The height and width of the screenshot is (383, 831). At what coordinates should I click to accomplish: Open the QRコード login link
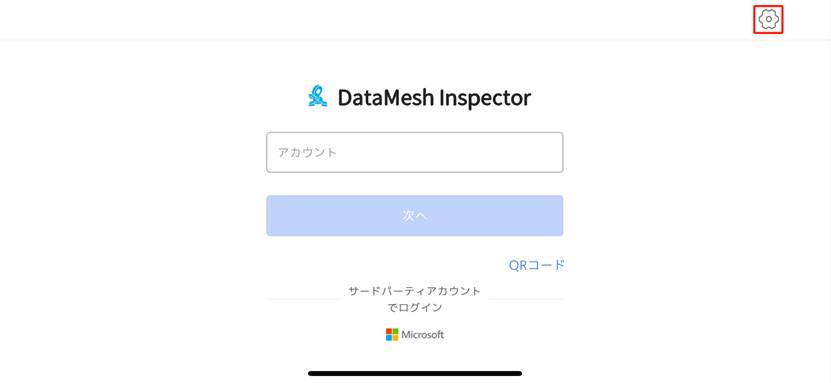(x=536, y=265)
